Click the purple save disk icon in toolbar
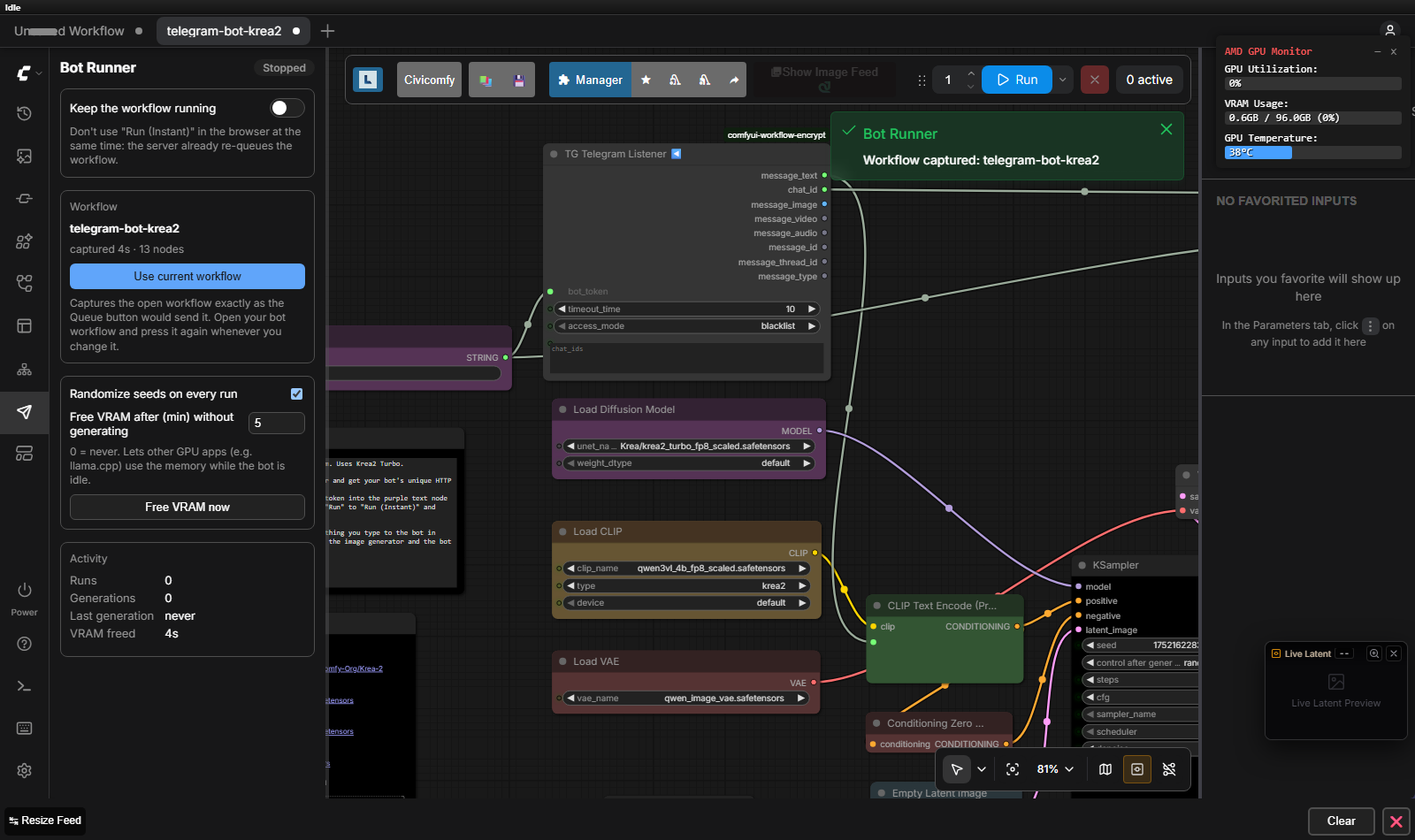1415x840 pixels. click(519, 80)
